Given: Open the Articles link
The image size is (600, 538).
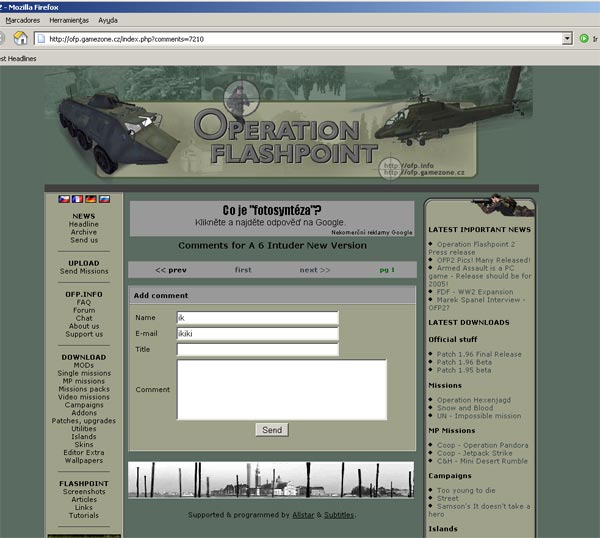Looking at the screenshot, I should 84,500.
